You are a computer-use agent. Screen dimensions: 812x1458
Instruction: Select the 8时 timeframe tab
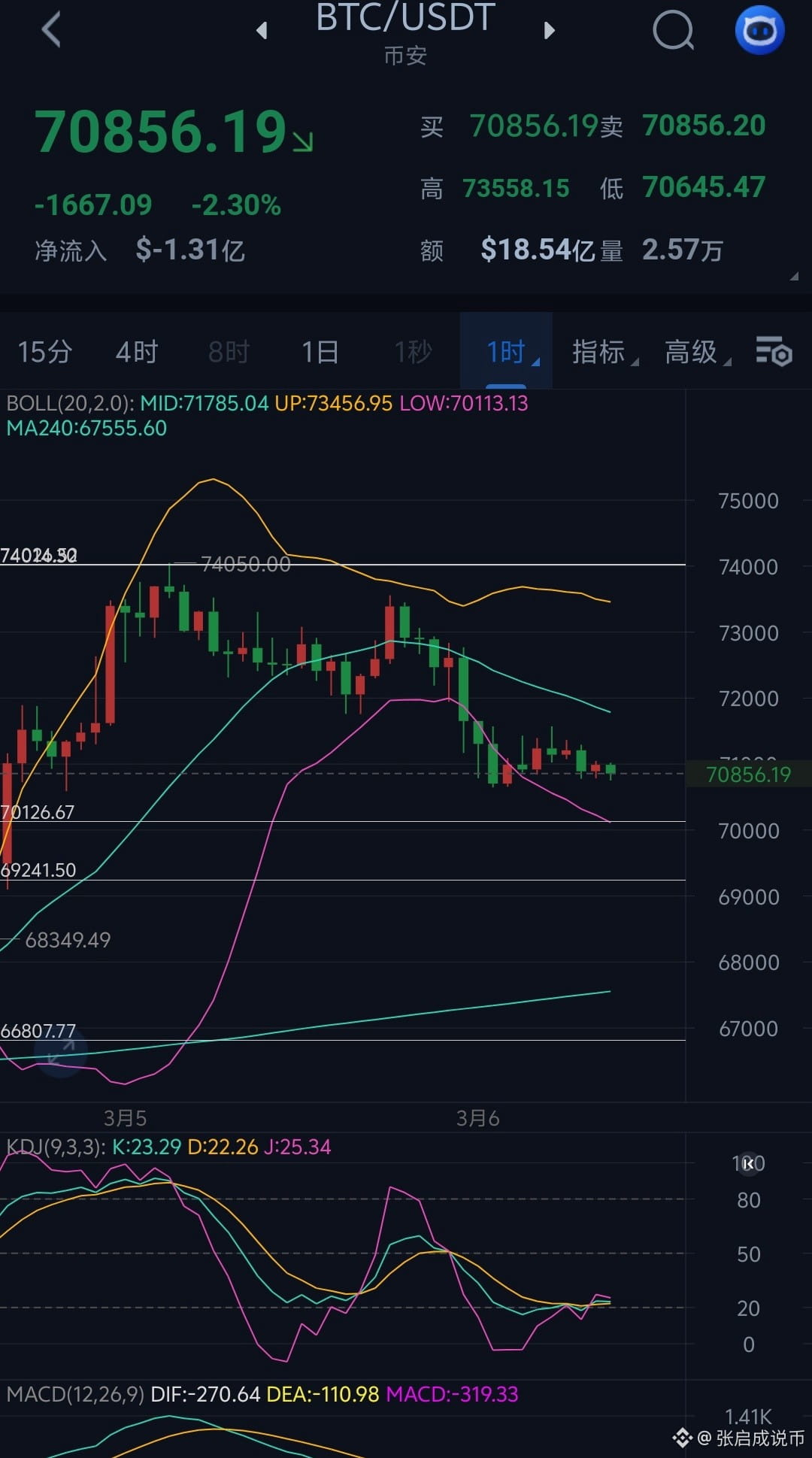tap(229, 352)
